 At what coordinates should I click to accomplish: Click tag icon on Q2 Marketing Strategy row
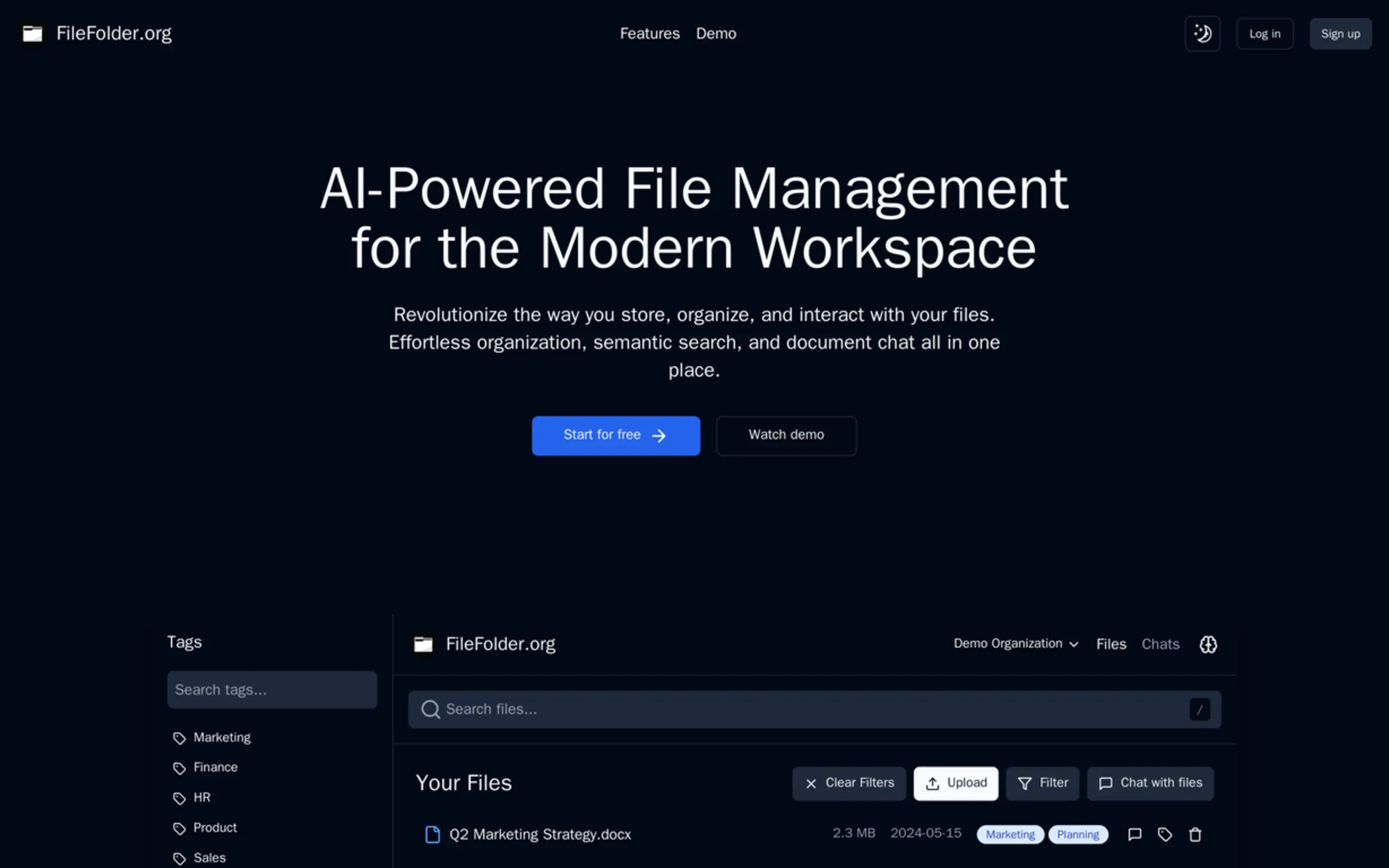1164,834
